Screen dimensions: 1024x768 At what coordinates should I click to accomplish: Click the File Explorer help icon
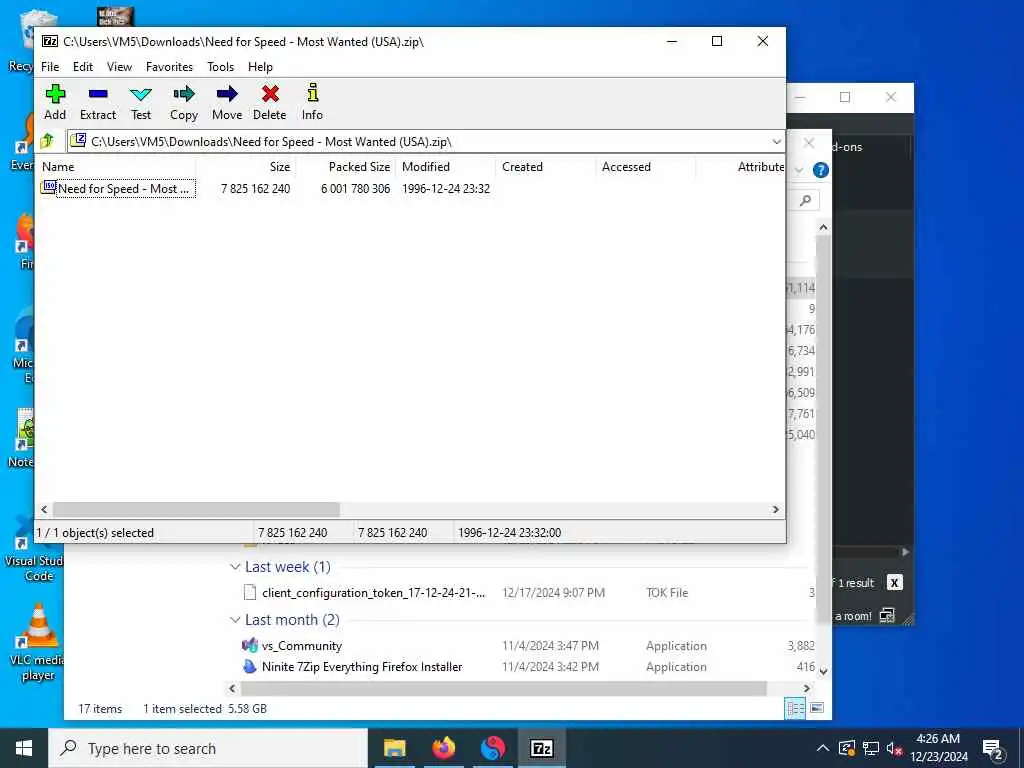point(821,170)
